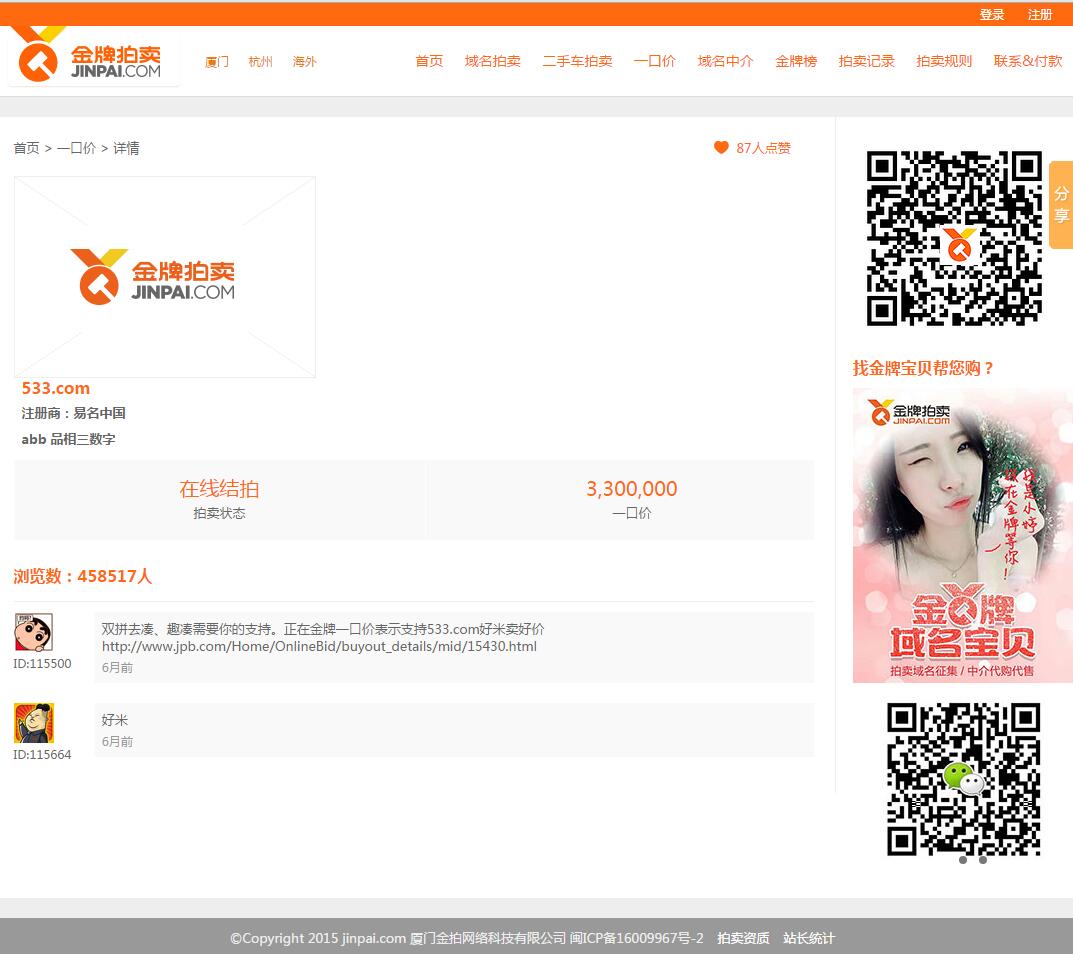This screenshot has width=1073, height=954.
Task: Click the WeChat QR code image
Action: pyautogui.click(x=964, y=779)
